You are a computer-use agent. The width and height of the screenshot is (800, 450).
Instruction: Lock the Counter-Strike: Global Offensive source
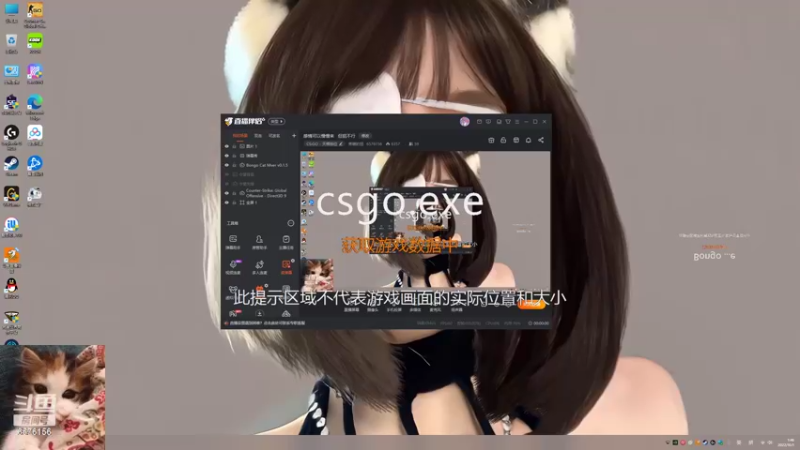point(235,193)
